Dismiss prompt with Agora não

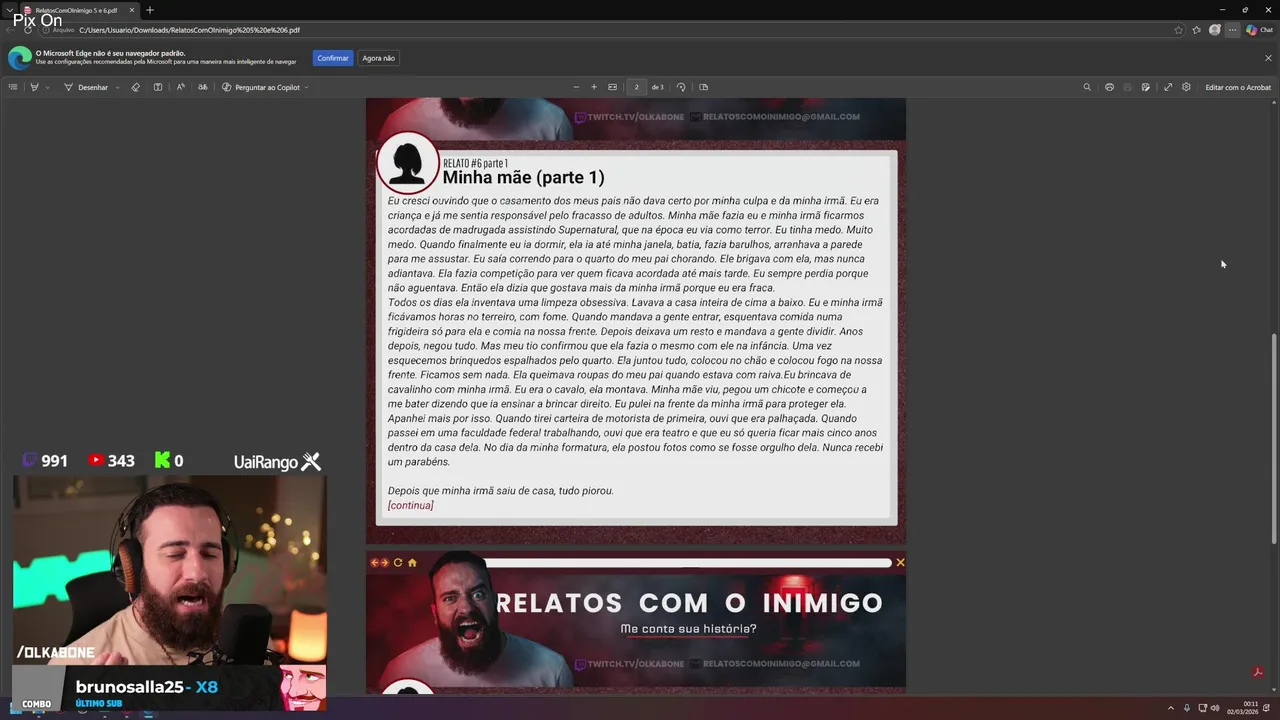378,58
